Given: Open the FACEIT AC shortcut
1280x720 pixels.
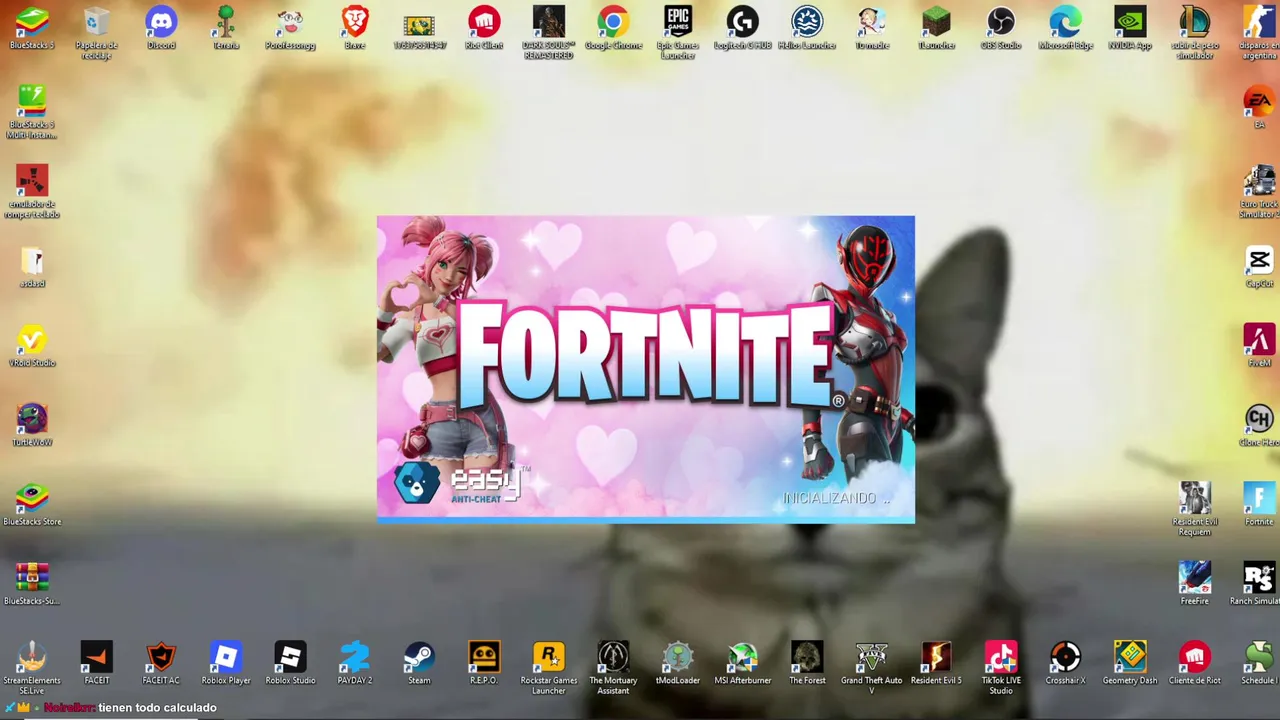Looking at the screenshot, I should (161, 663).
